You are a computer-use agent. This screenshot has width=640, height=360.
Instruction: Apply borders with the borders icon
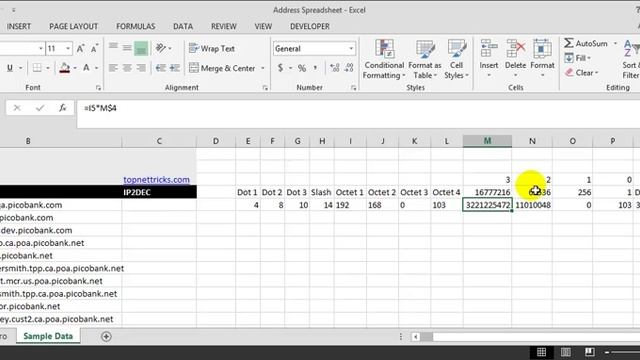[x=37, y=68]
